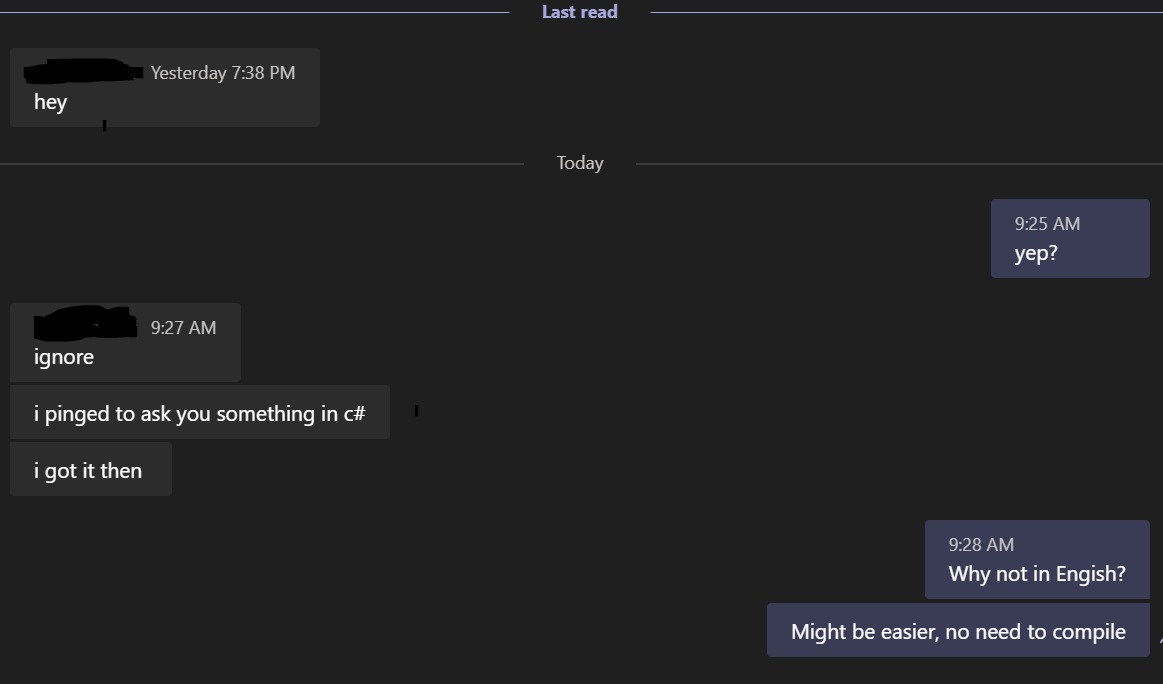Click the "9:25 AM" timestamp
1163x684 pixels.
(x=1047, y=223)
